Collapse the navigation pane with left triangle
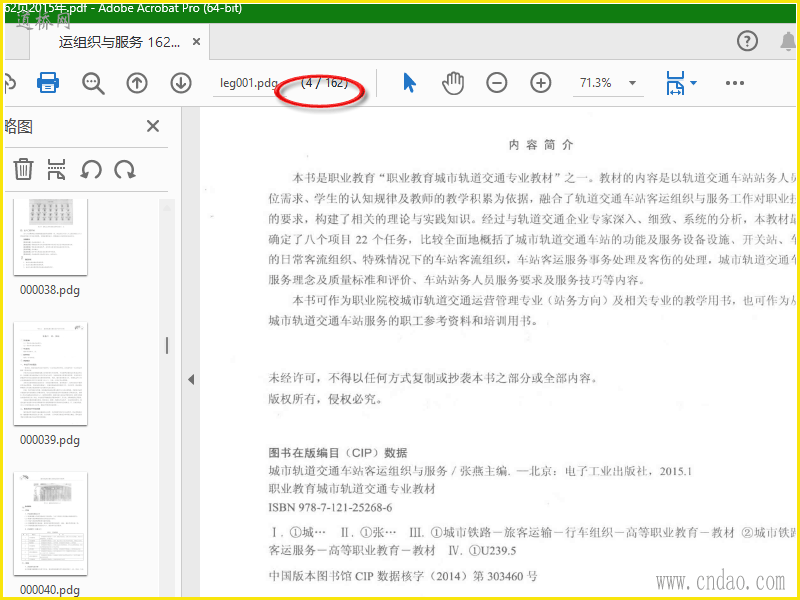The height and width of the screenshot is (600, 800). [x=191, y=380]
